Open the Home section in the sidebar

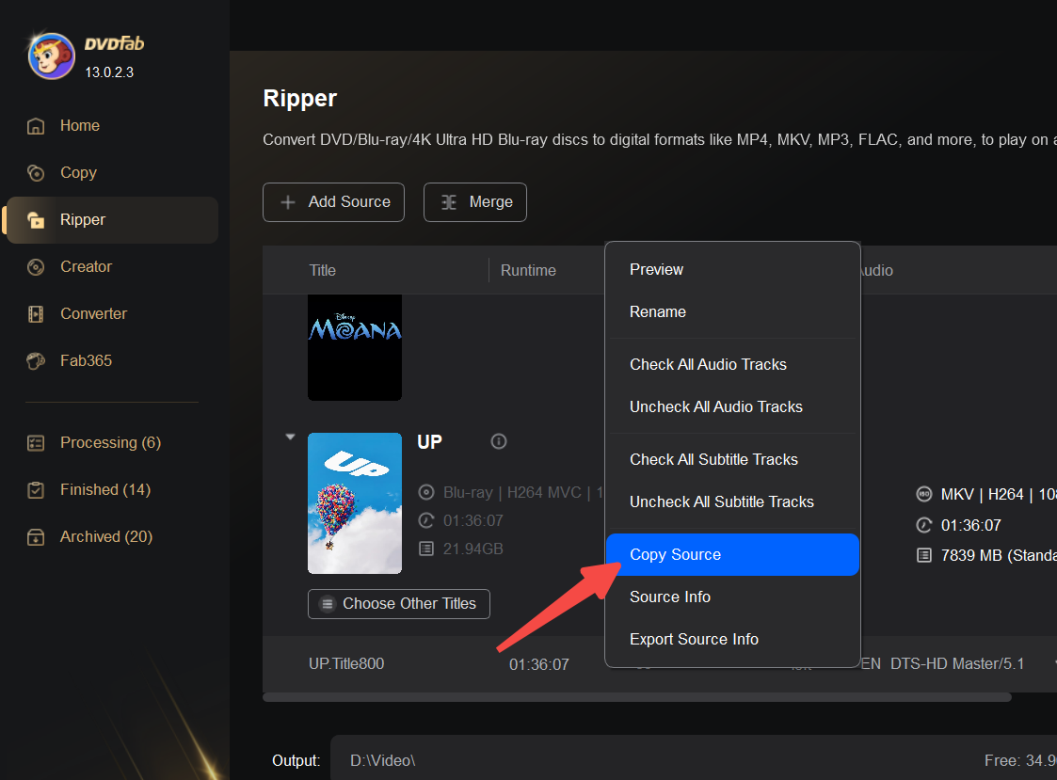tap(79, 126)
